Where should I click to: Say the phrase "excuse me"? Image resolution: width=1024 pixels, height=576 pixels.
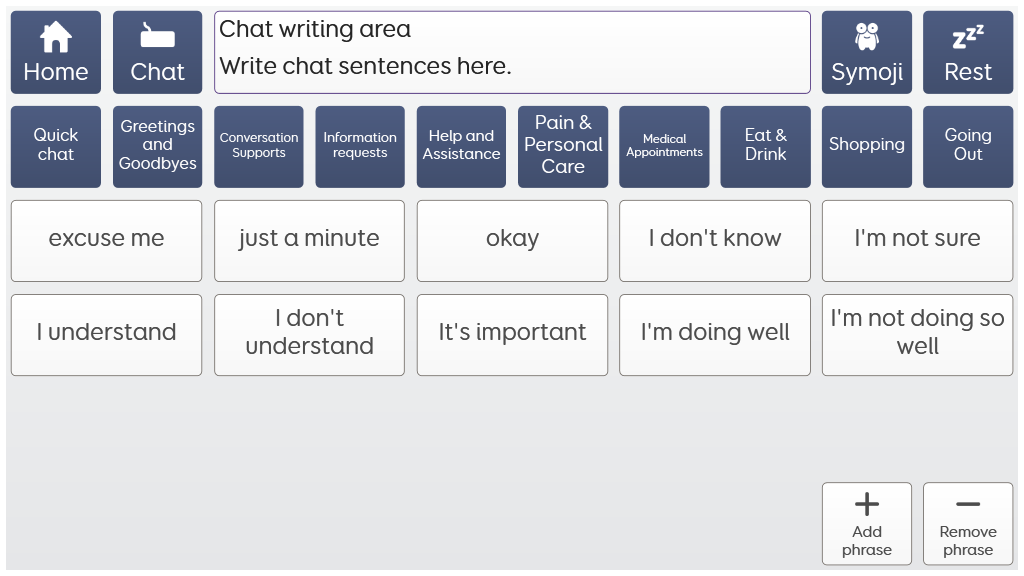pos(106,240)
